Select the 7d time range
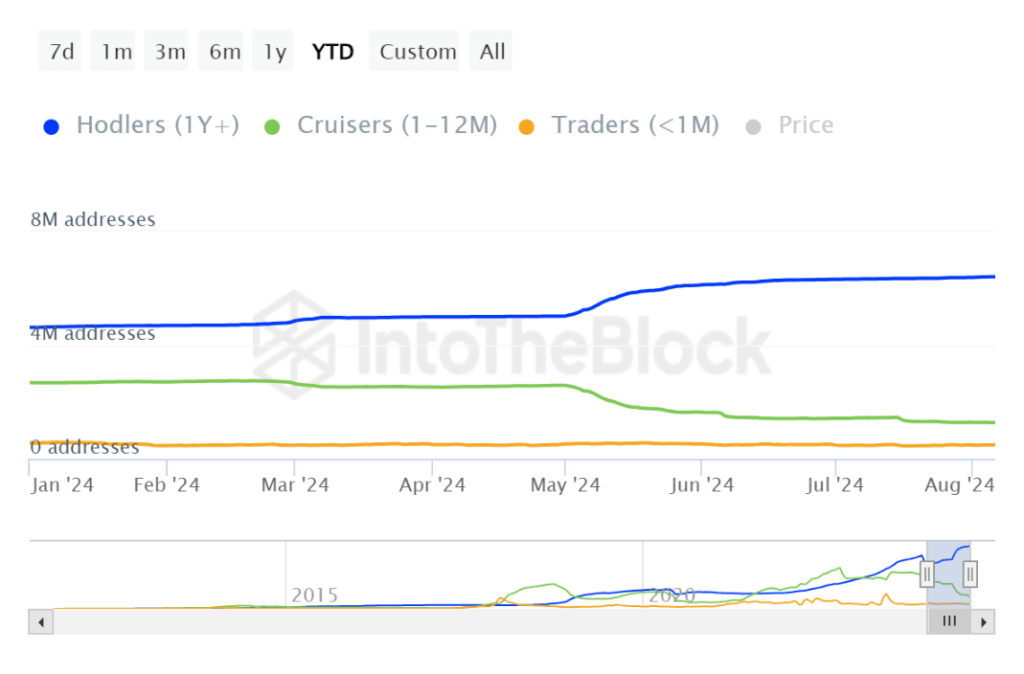This screenshot has width=1024, height=674. pyautogui.click(x=62, y=52)
